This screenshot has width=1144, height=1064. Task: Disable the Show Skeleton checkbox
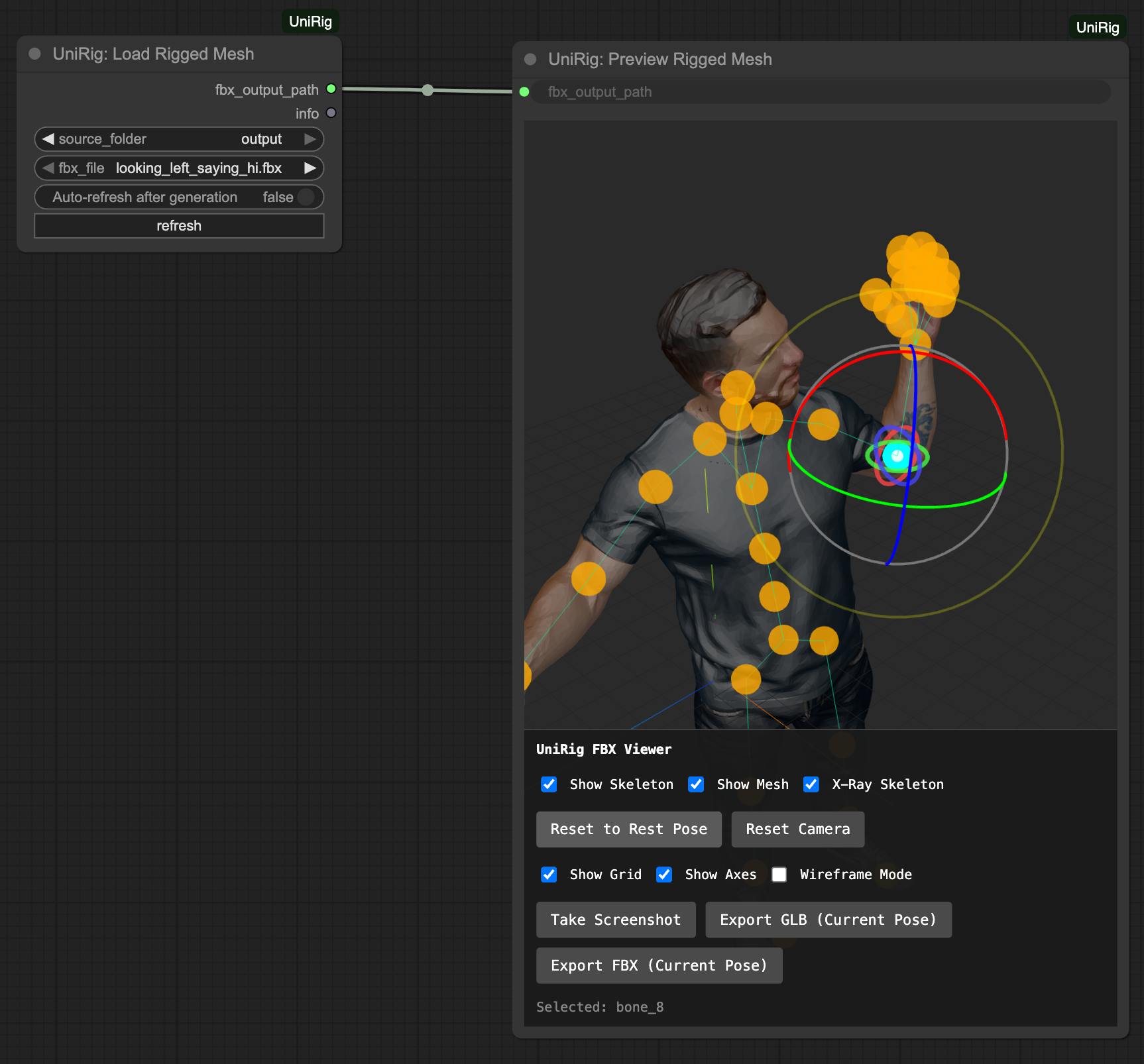pos(549,784)
